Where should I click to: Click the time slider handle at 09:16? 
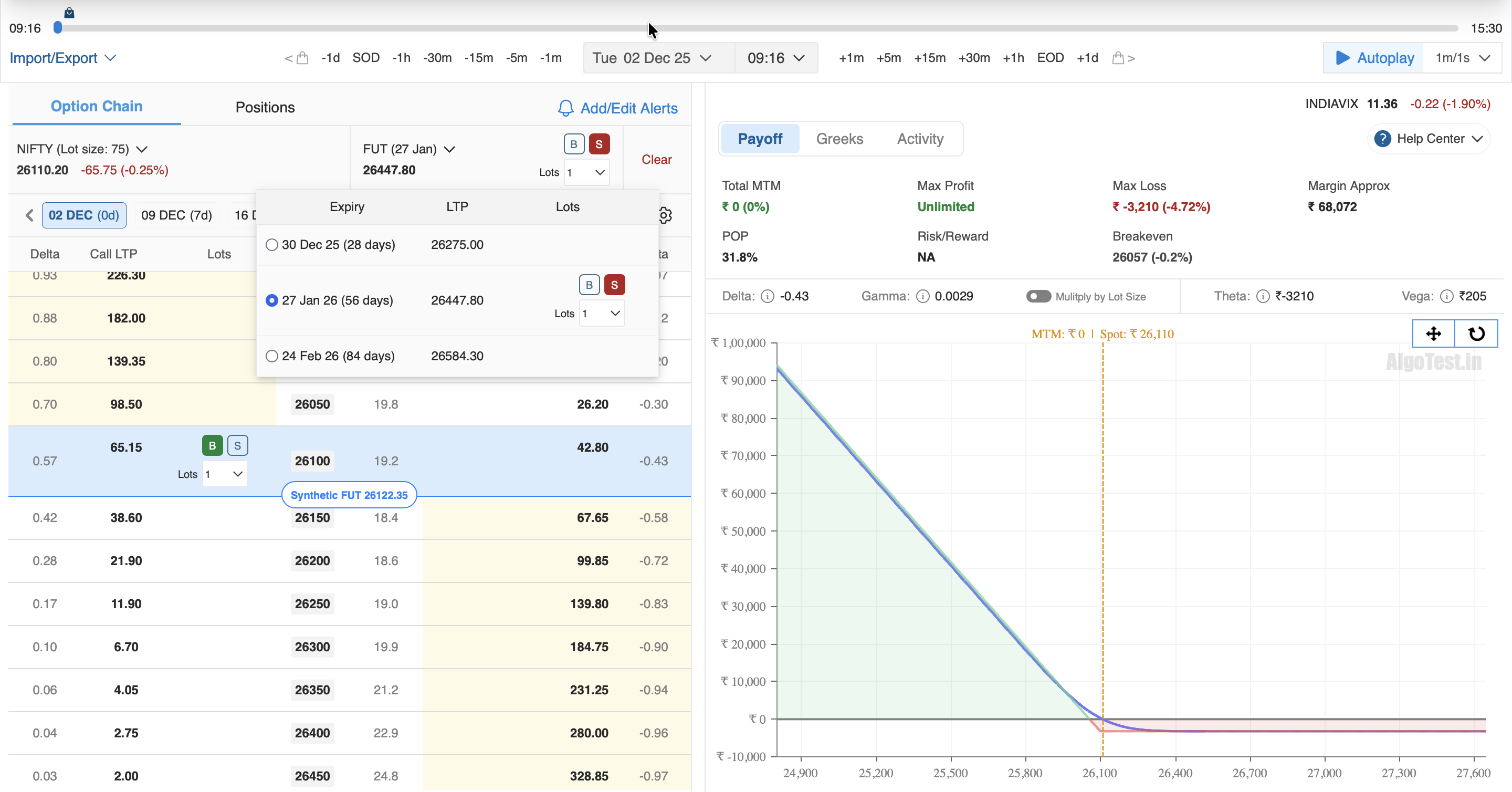point(58,28)
